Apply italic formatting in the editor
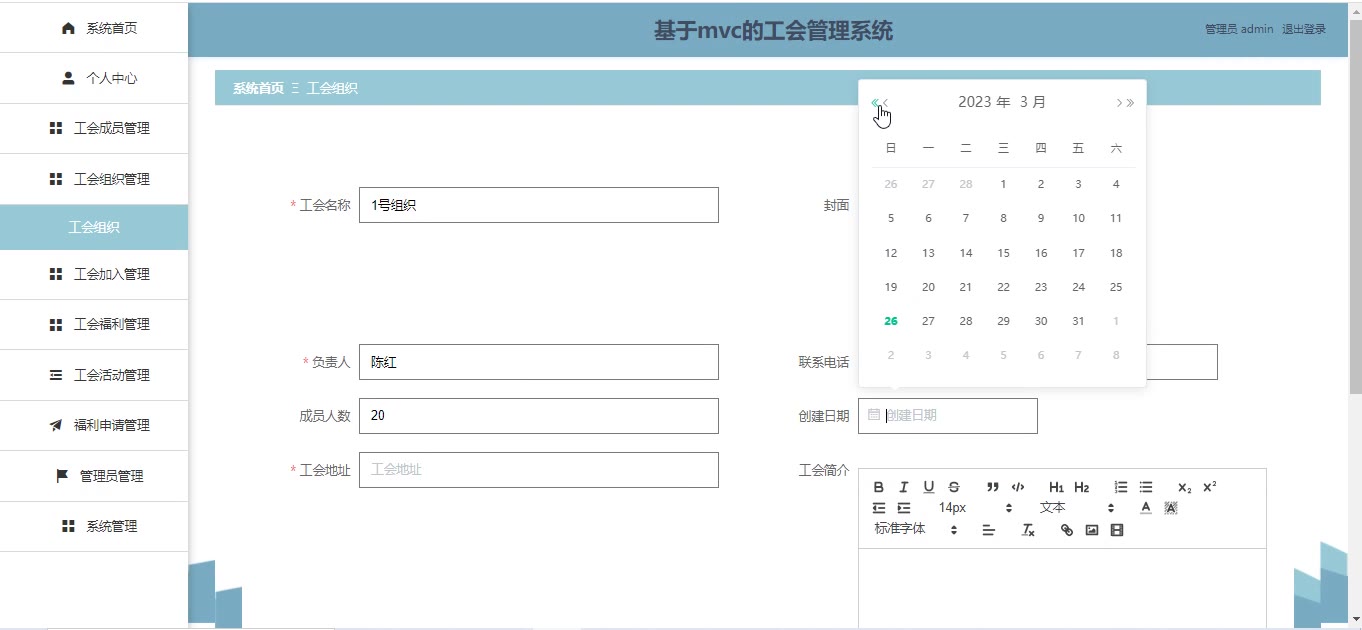Screen dimensions: 1362x630 (904, 487)
